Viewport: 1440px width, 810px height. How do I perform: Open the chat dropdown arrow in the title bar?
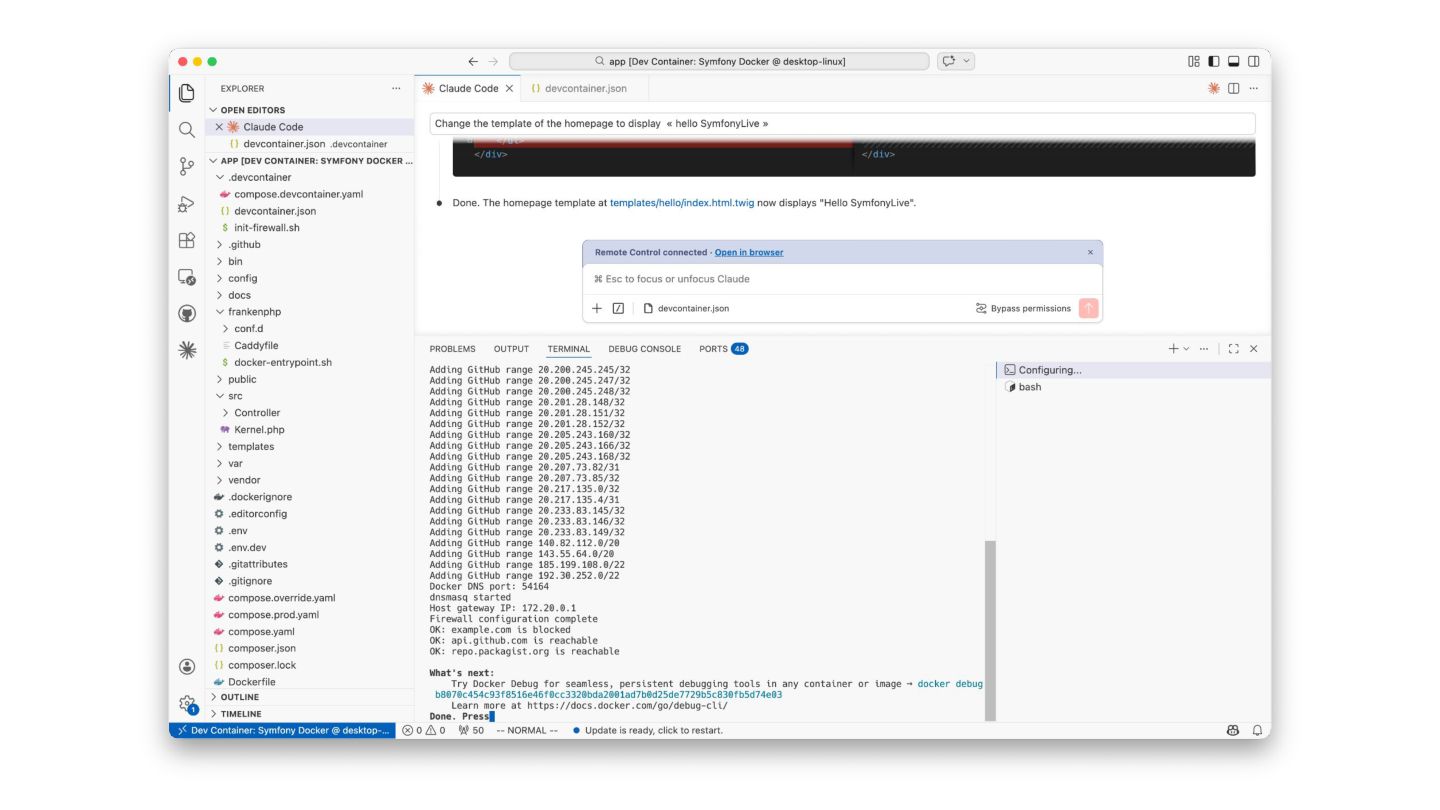point(966,61)
